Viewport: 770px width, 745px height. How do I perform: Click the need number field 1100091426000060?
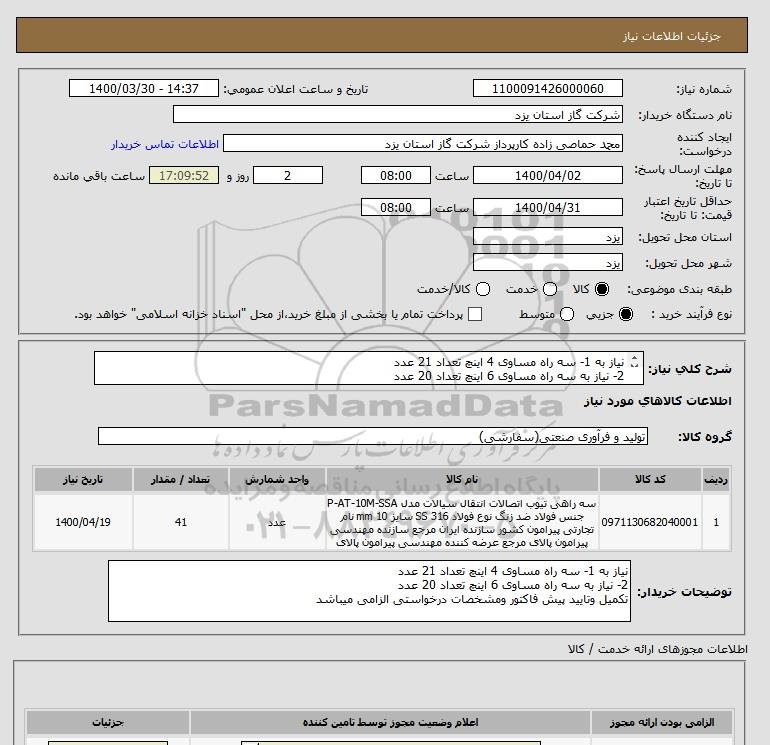pos(548,88)
